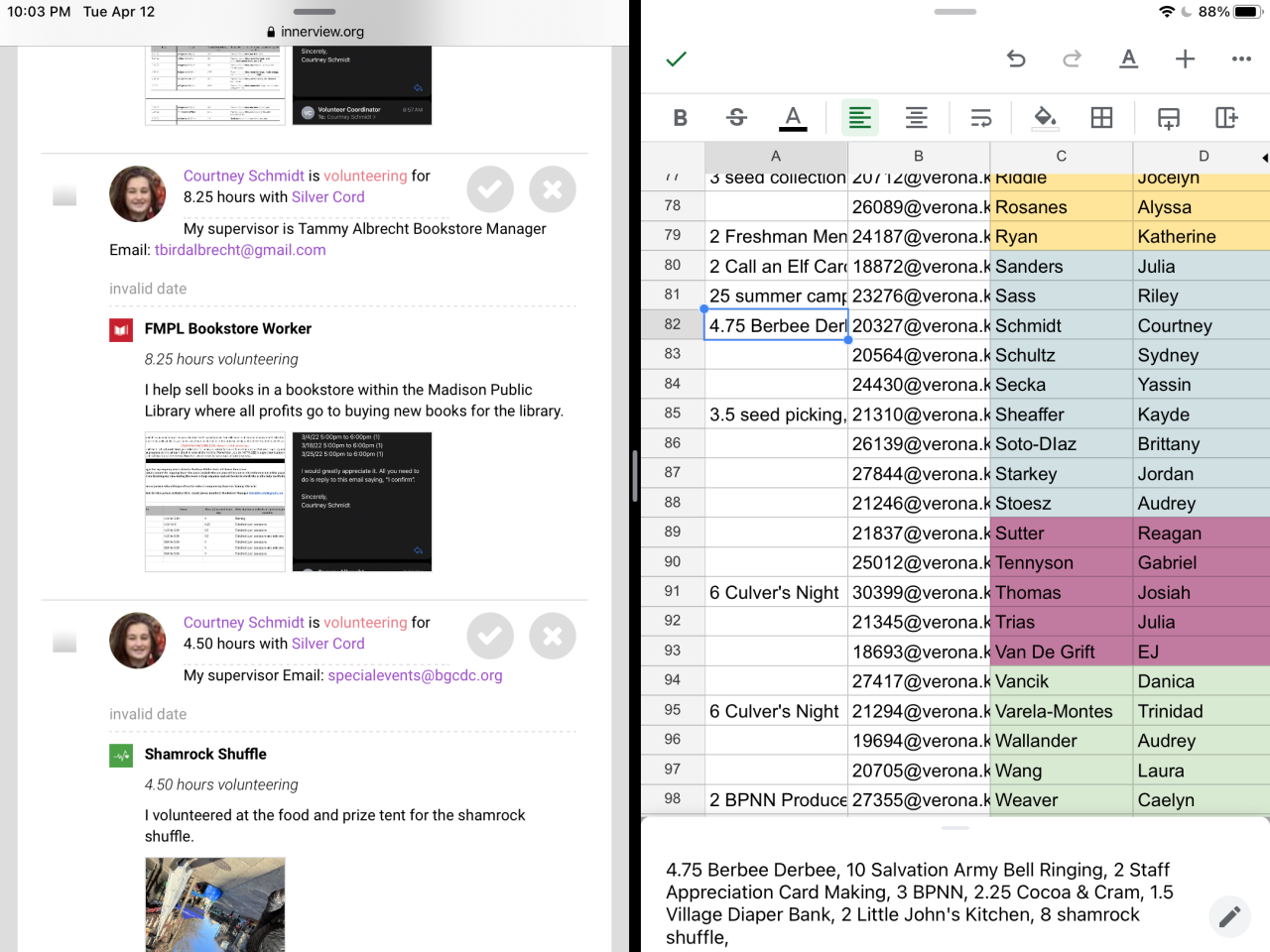This screenshot has height=952, width=1270.
Task: Expand cell editor with pencil icon
Action: click(1229, 916)
